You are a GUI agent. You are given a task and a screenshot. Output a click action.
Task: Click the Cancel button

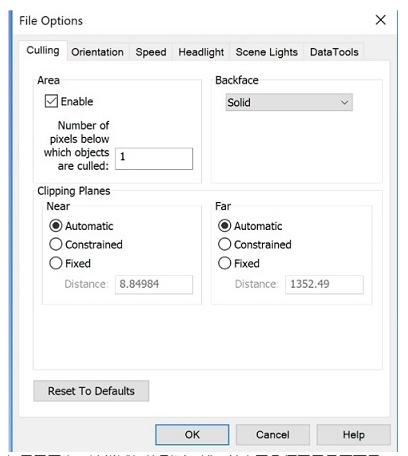[x=273, y=435]
